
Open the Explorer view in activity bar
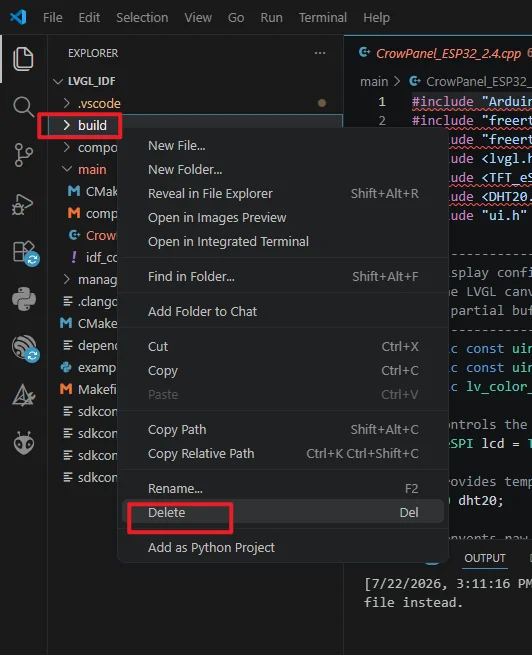23,58
